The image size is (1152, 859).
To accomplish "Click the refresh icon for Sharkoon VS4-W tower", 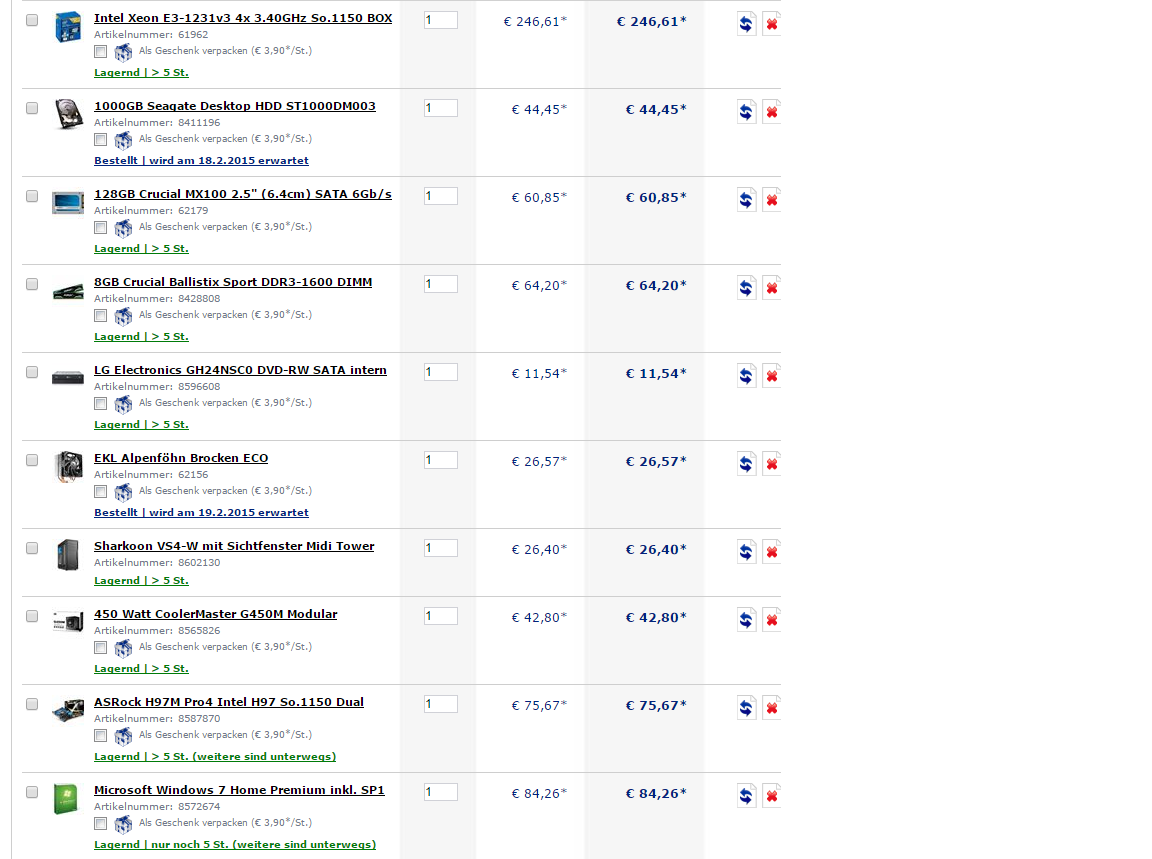I will 746,552.
